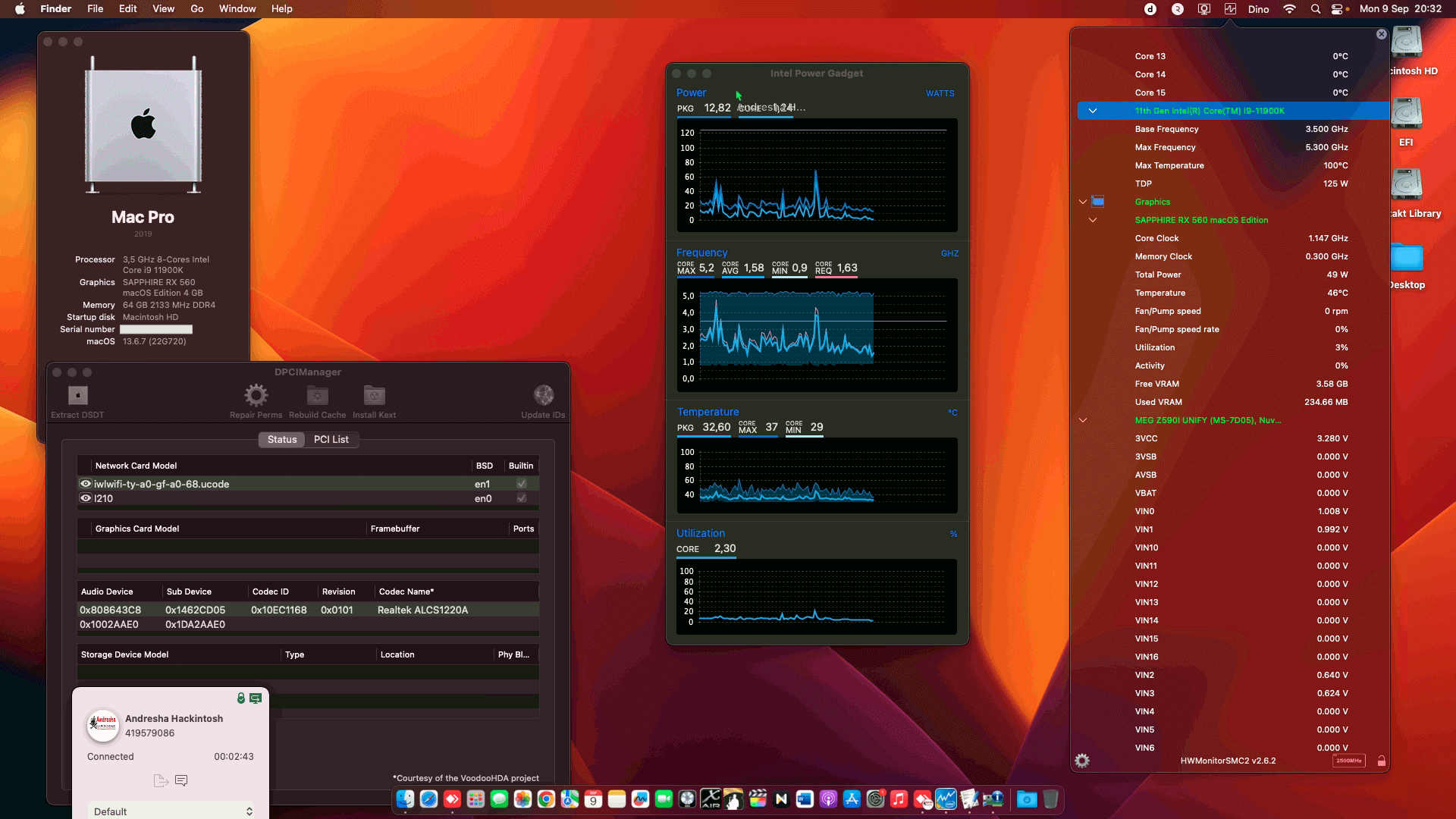This screenshot has height=819, width=1456.
Task: Open Photos app in the Dock
Action: (522, 799)
